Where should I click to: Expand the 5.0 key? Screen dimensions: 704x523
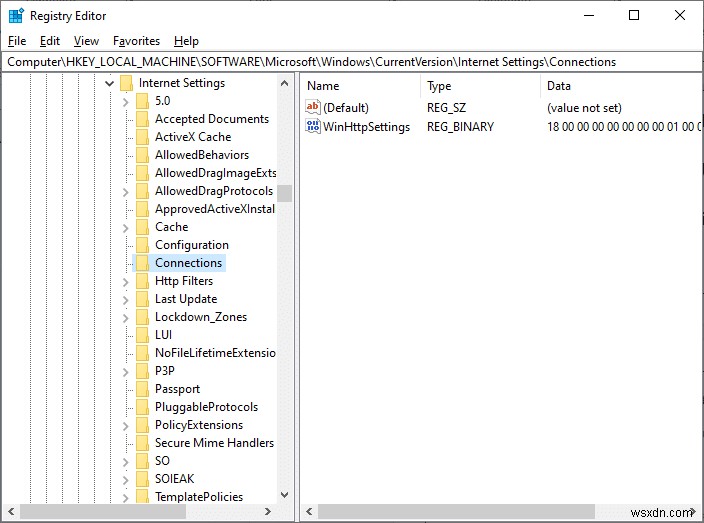[126, 102]
